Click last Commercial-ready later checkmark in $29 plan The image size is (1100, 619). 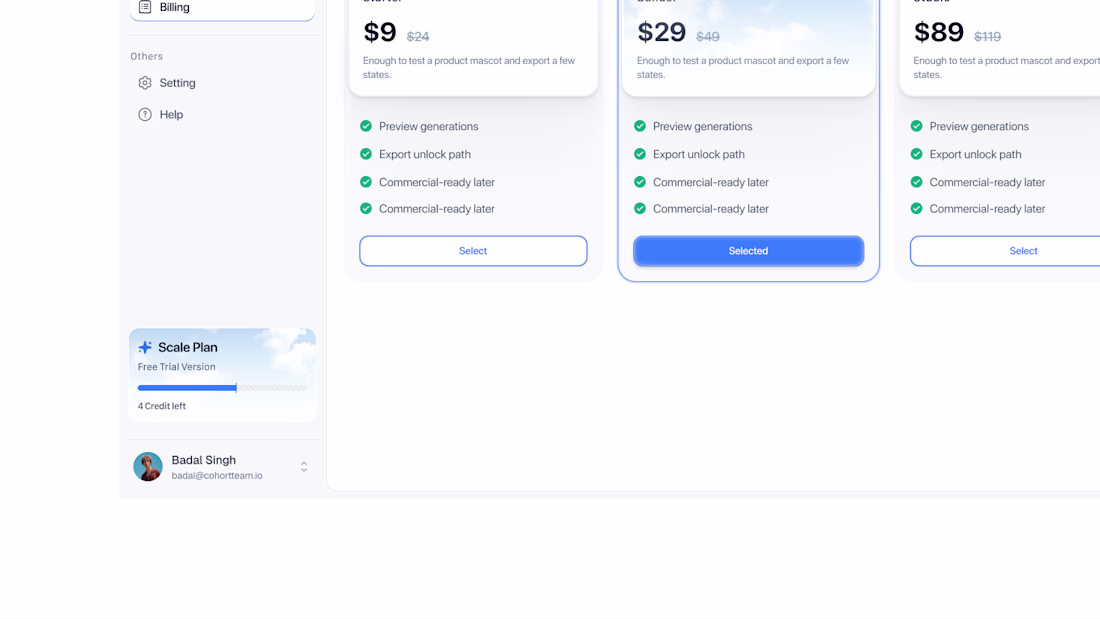coord(640,208)
